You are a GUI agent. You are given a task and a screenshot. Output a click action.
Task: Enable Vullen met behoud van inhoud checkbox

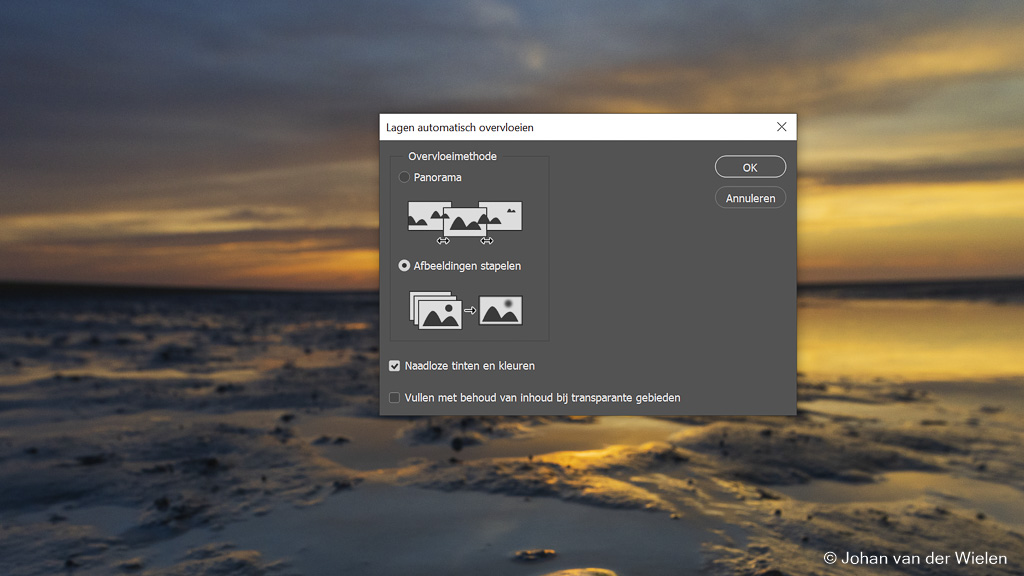point(394,398)
